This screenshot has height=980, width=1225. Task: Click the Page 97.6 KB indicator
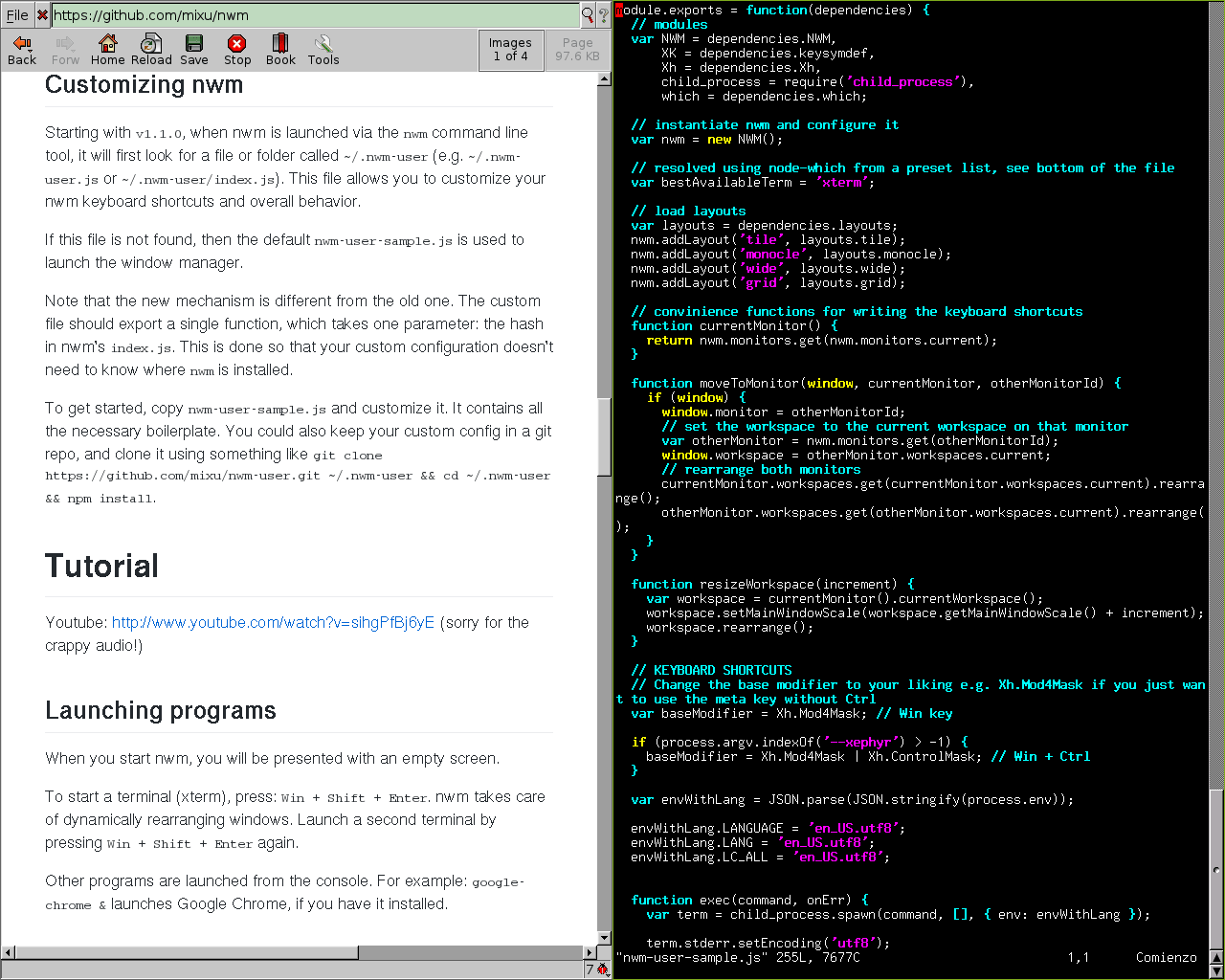577,50
